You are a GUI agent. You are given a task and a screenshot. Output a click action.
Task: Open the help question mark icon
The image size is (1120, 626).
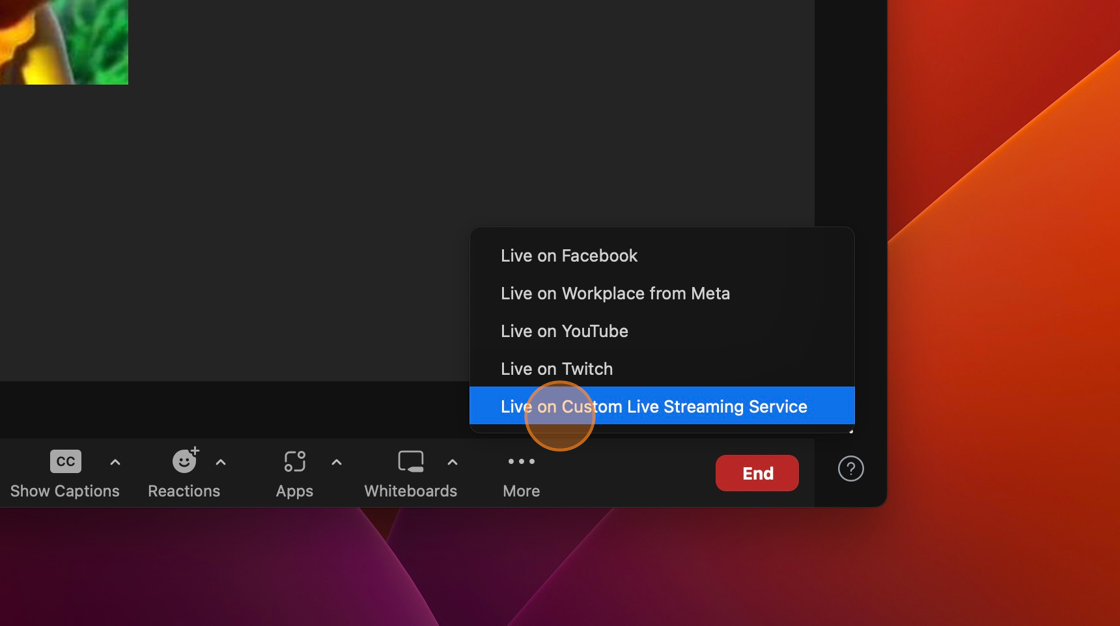click(x=851, y=469)
